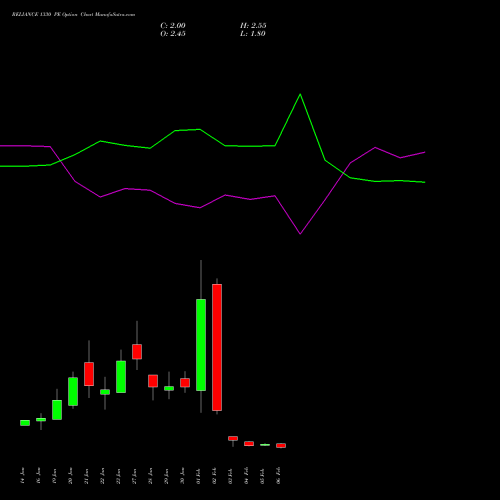This screenshot has height=500, width=500.
Task: Click the small red candlestick above 03 Feb
Action: pos(233,438)
